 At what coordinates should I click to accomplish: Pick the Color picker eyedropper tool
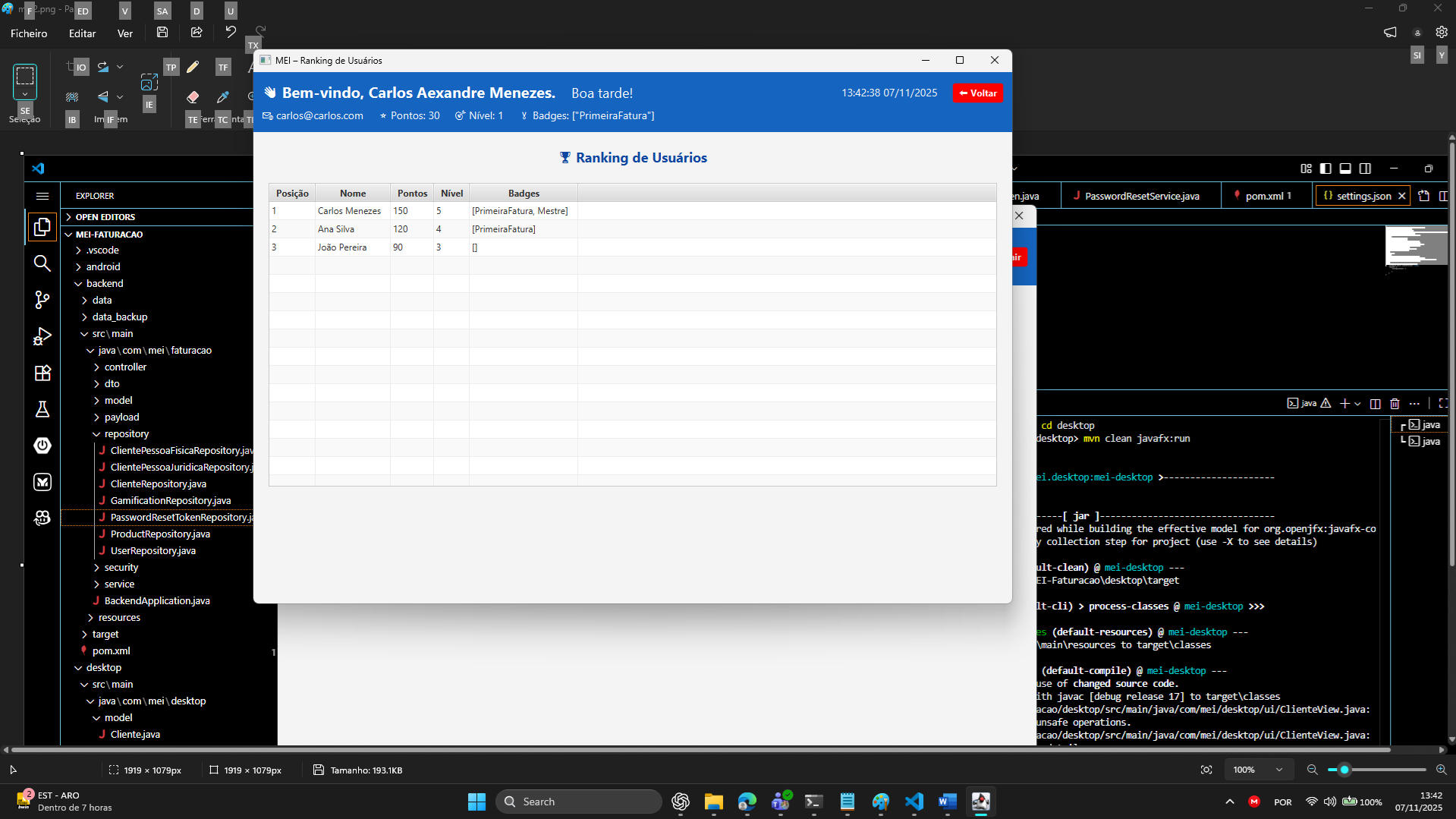[x=223, y=97]
